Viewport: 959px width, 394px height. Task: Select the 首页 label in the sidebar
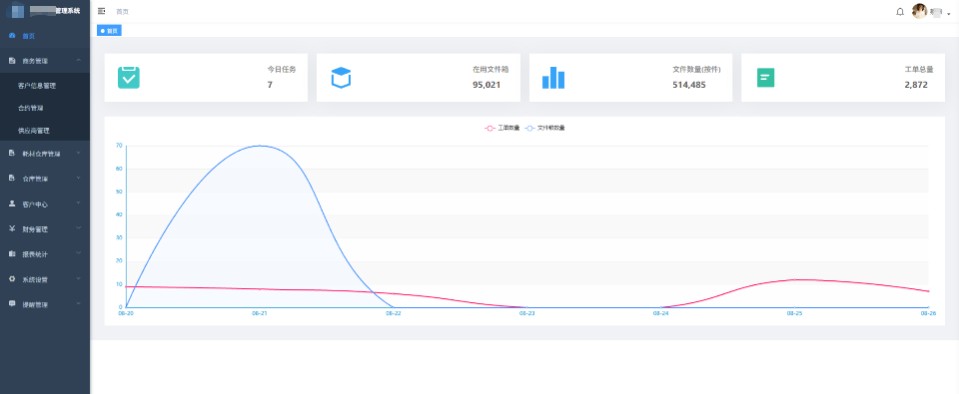click(29, 36)
